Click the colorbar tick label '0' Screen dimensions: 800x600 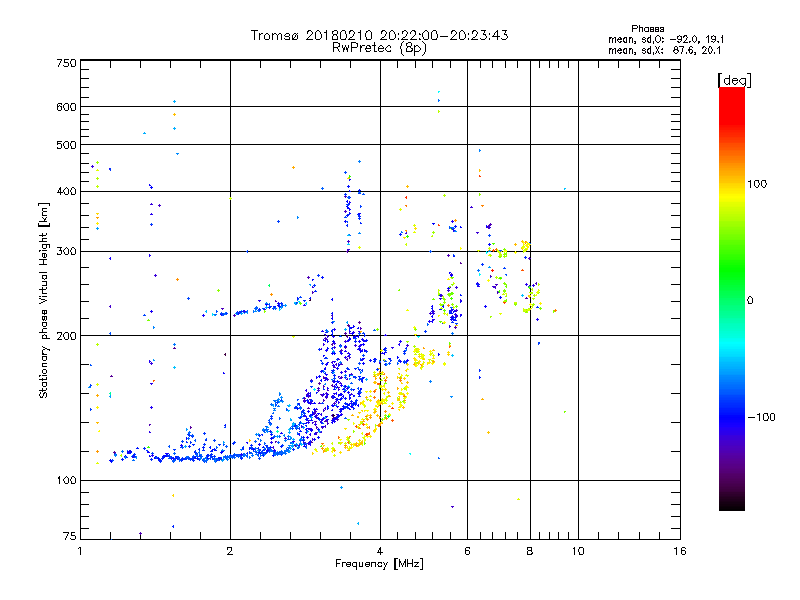pyautogui.click(x=750, y=301)
